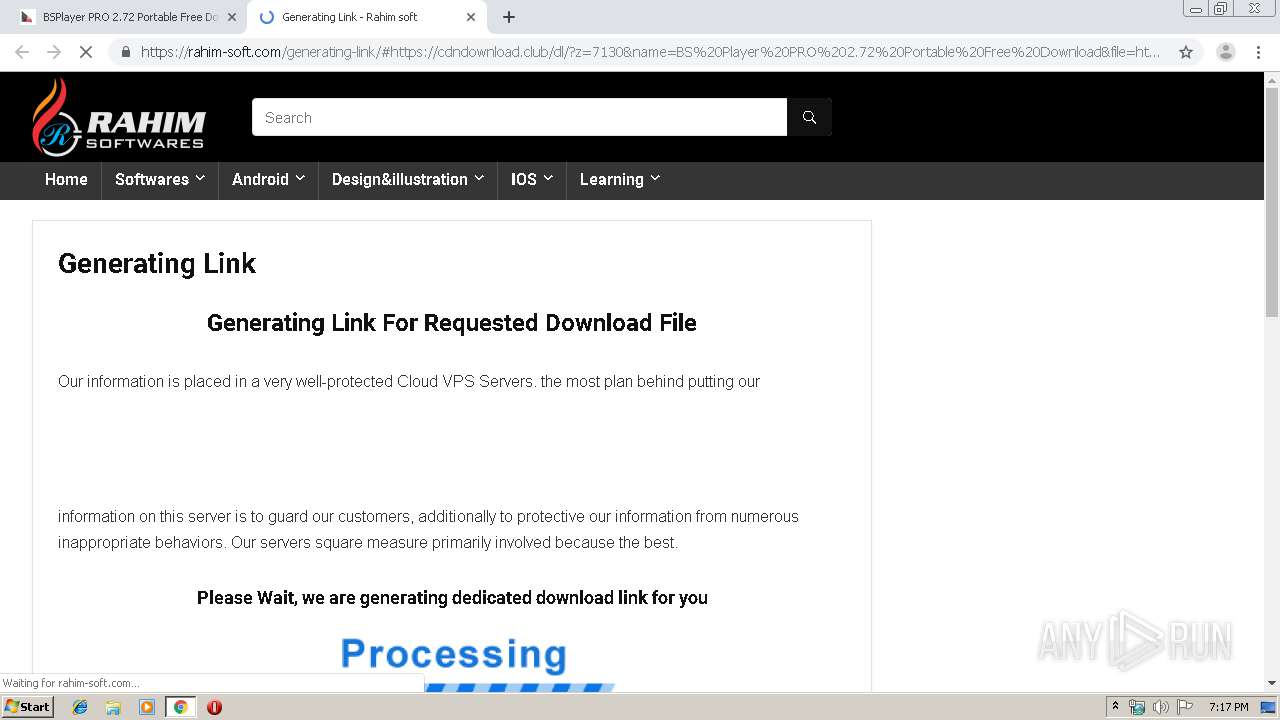Viewport: 1280px width, 720px height.
Task: Open the Chrome three-dot menu
Action: pyautogui.click(x=1259, y=52)
